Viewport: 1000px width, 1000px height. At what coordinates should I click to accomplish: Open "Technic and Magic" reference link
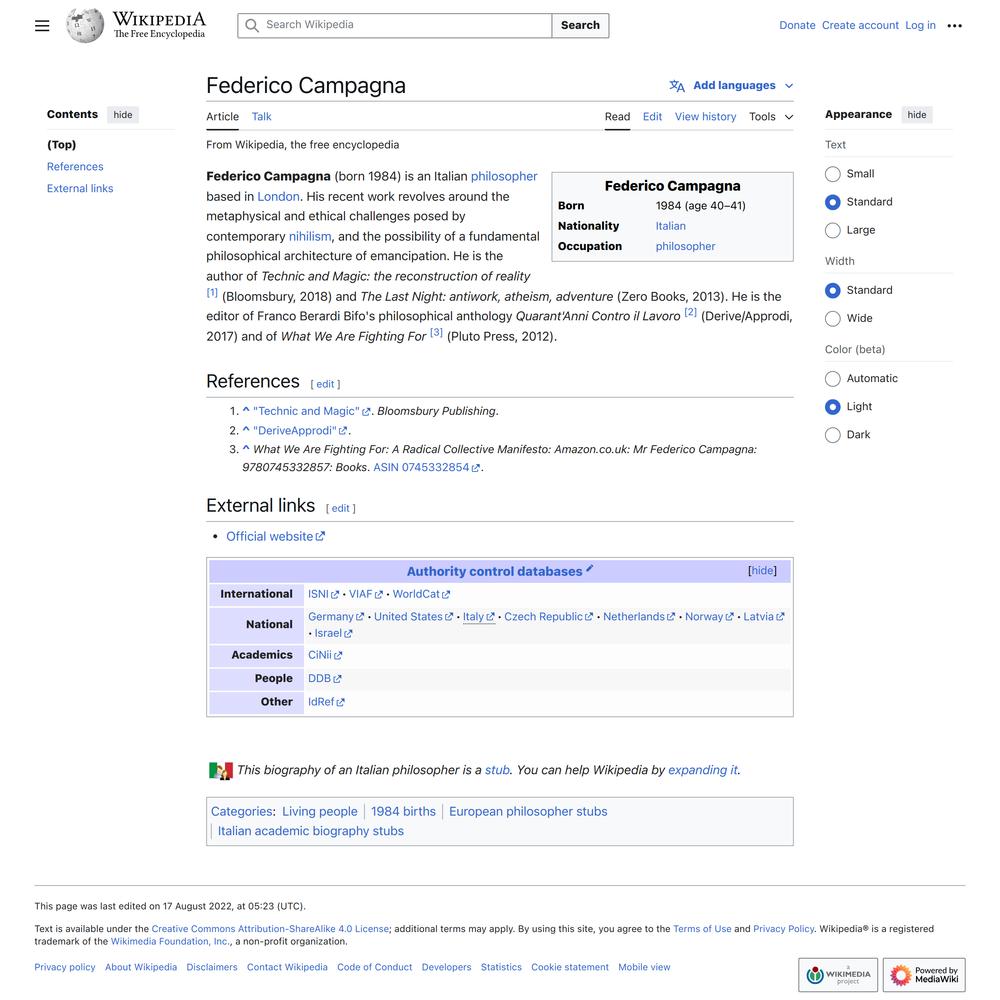tap(311, 411)
